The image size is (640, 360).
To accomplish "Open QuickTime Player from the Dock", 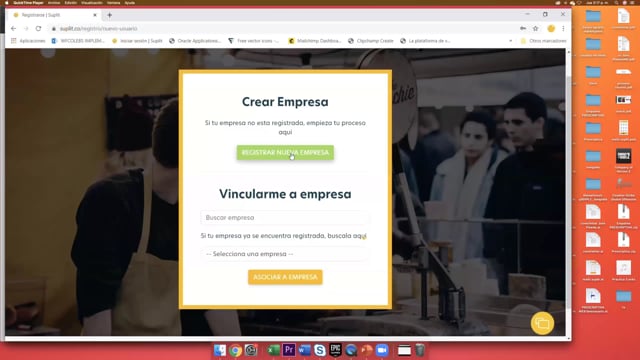I will 351,350.
